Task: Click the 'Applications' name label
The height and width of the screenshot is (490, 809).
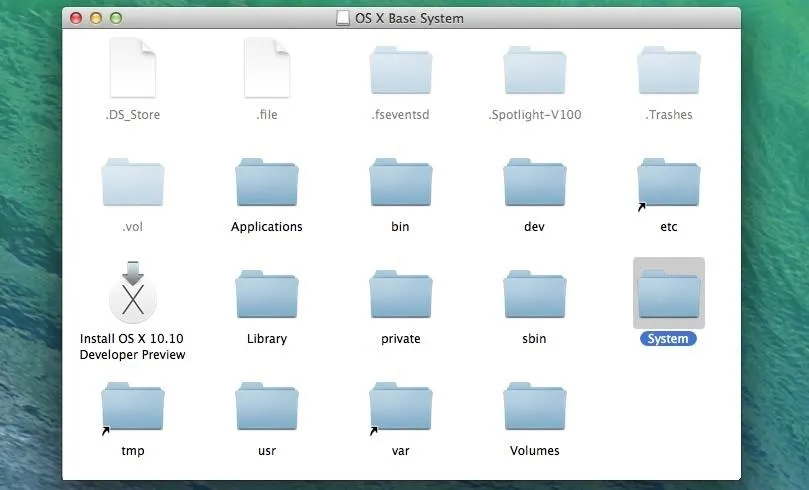Action: pos(267,227)
